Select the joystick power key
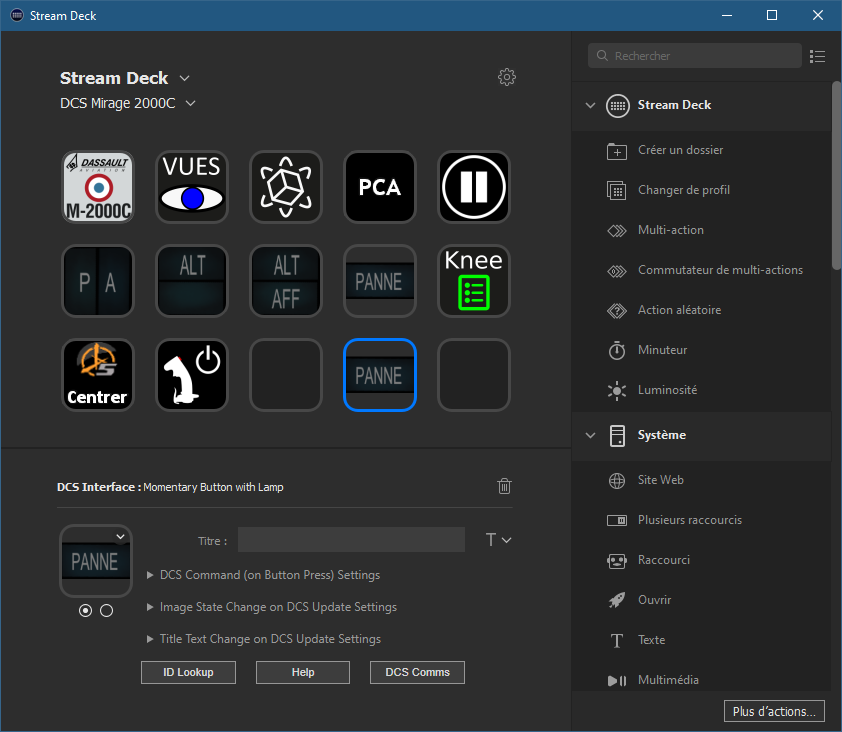This screenshot has height=732, width=842. 192,375
